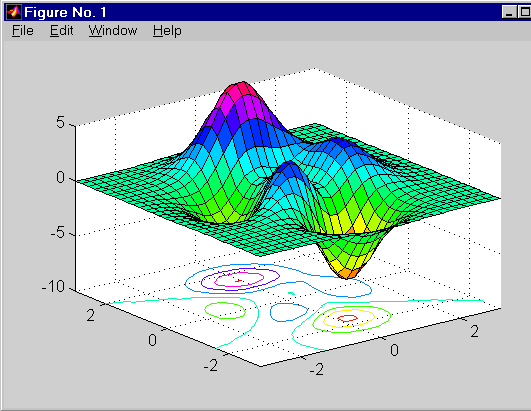
Task: Open the Help menu
Action: pyautogui.click(x=167, y=31)
